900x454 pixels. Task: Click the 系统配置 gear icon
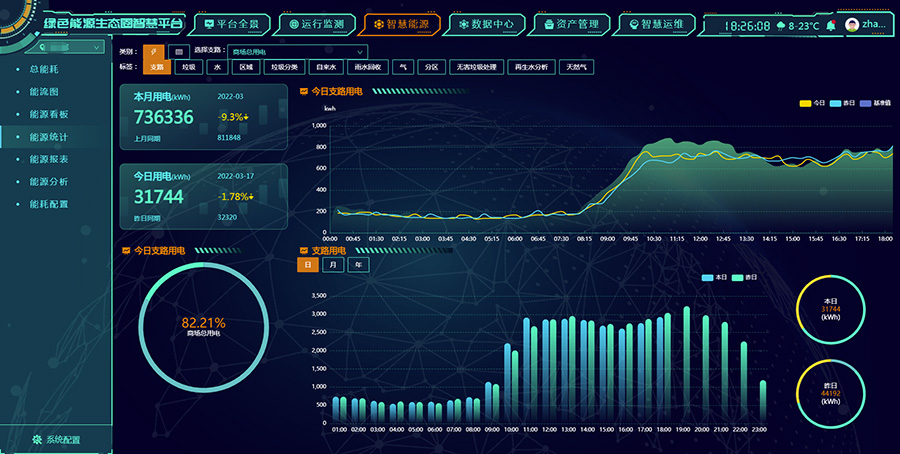tap(37, 439)
